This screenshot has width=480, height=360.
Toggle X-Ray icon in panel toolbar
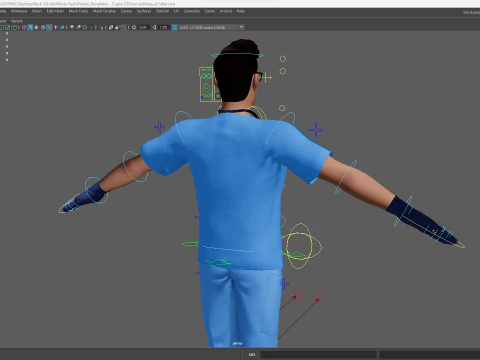(x=111, y=27)
